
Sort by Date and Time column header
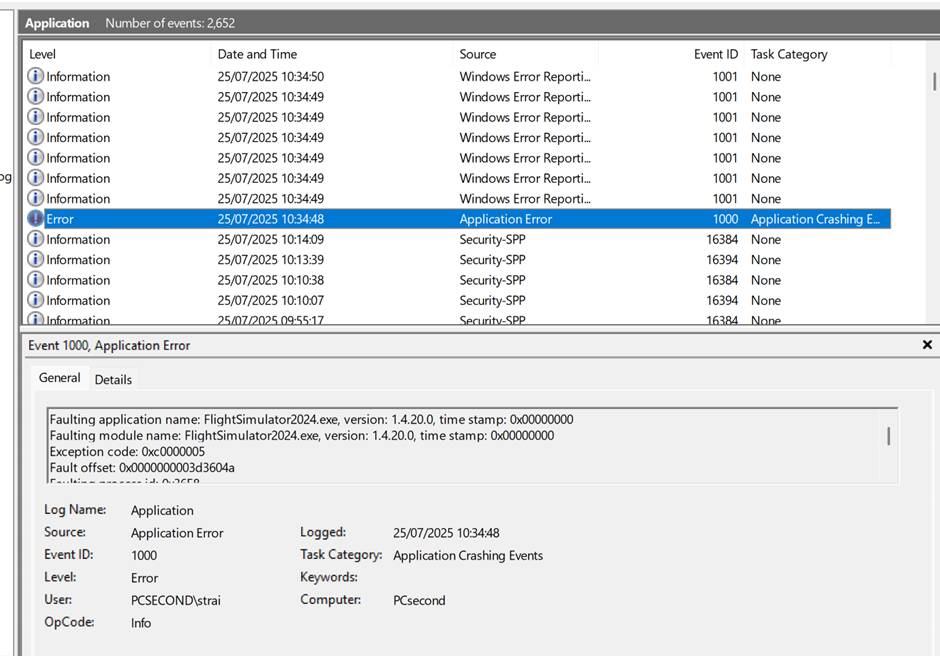point(332,54)
